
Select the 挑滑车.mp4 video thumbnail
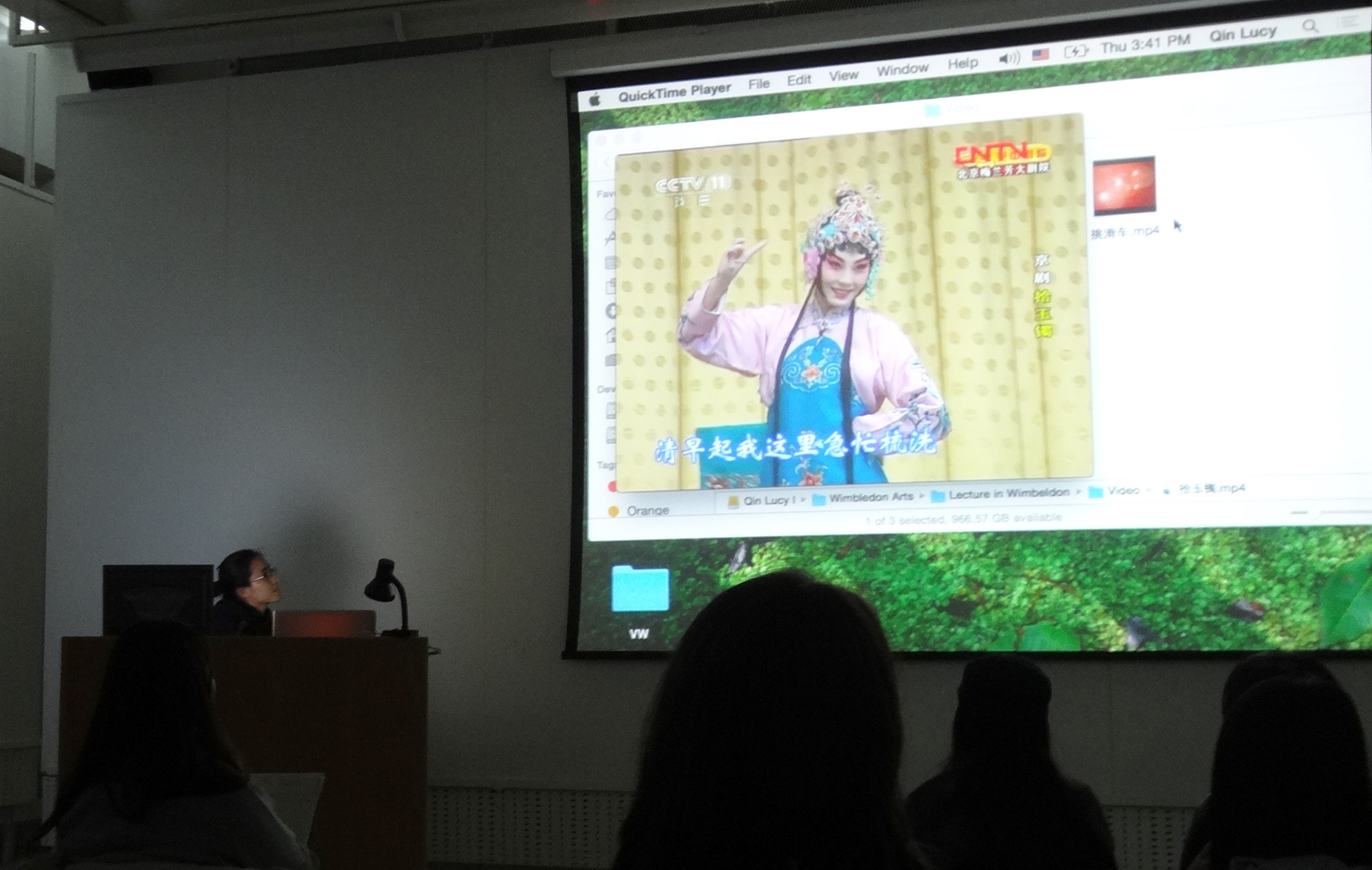pos(1124,185)
